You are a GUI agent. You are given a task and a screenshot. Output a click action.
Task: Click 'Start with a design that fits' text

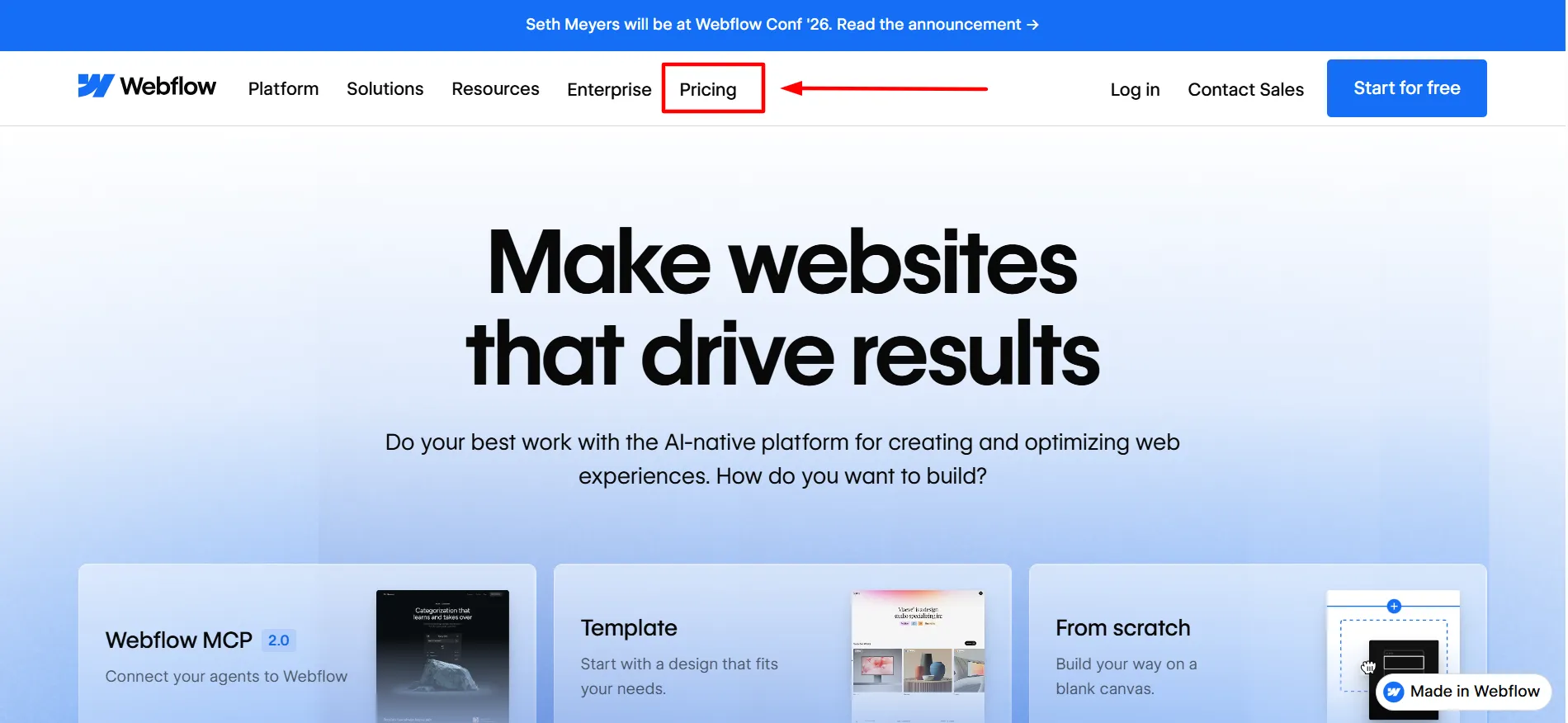(x=679, y=664)
